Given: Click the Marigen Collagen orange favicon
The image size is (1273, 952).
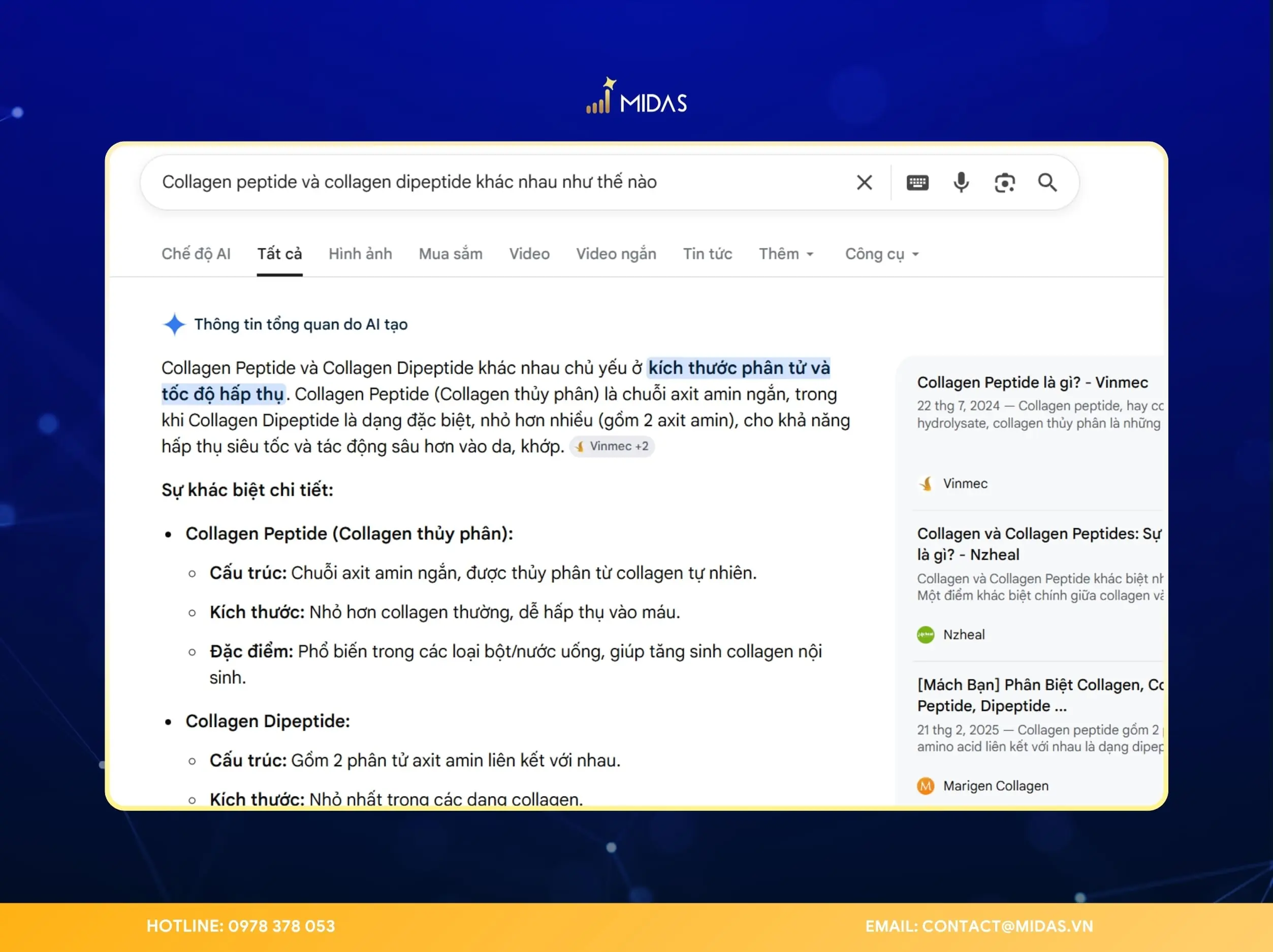Looking at the screenshot, I should [x=926, y=786].
